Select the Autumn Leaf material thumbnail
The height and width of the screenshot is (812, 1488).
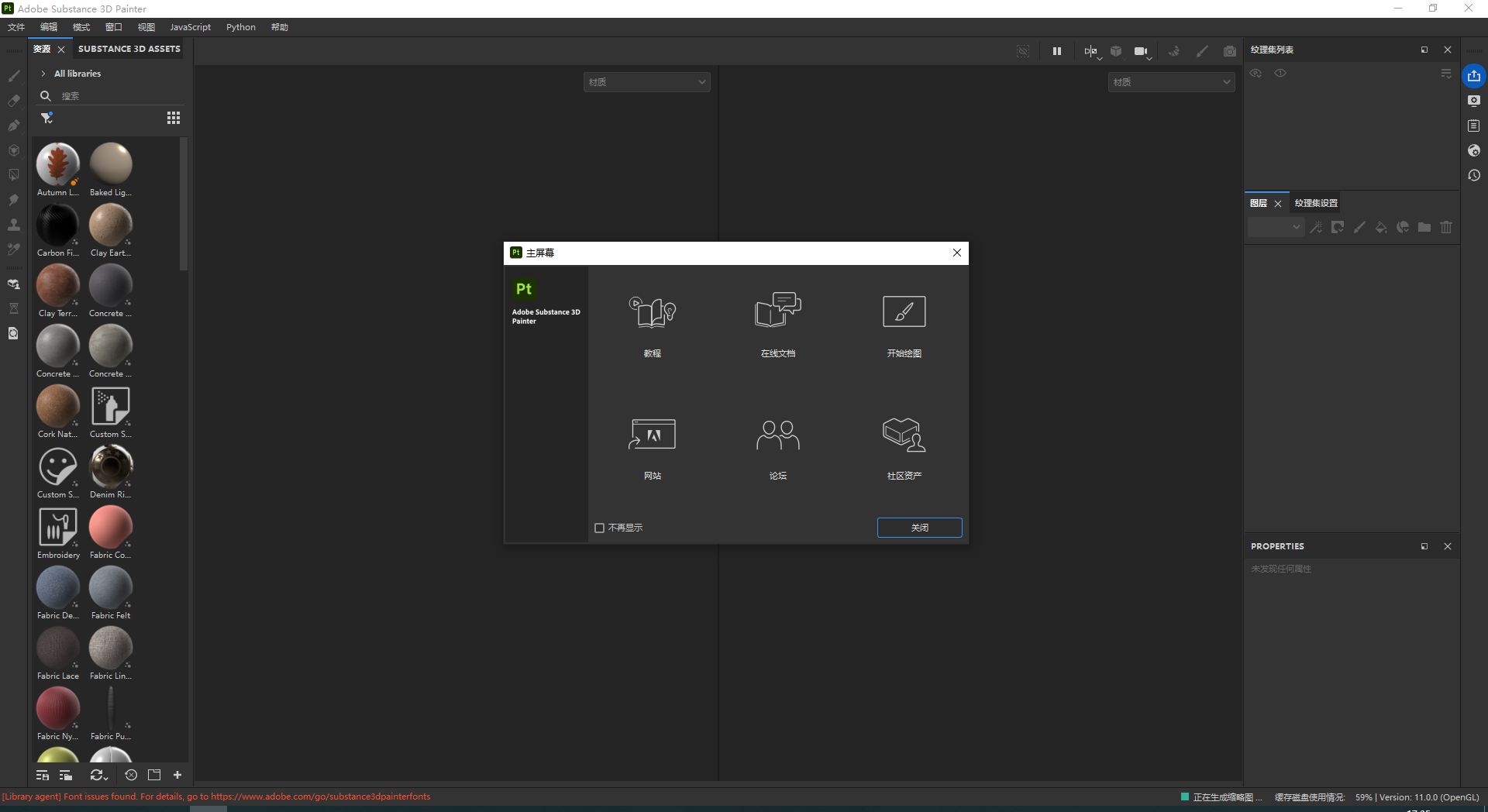pos(57,163)
